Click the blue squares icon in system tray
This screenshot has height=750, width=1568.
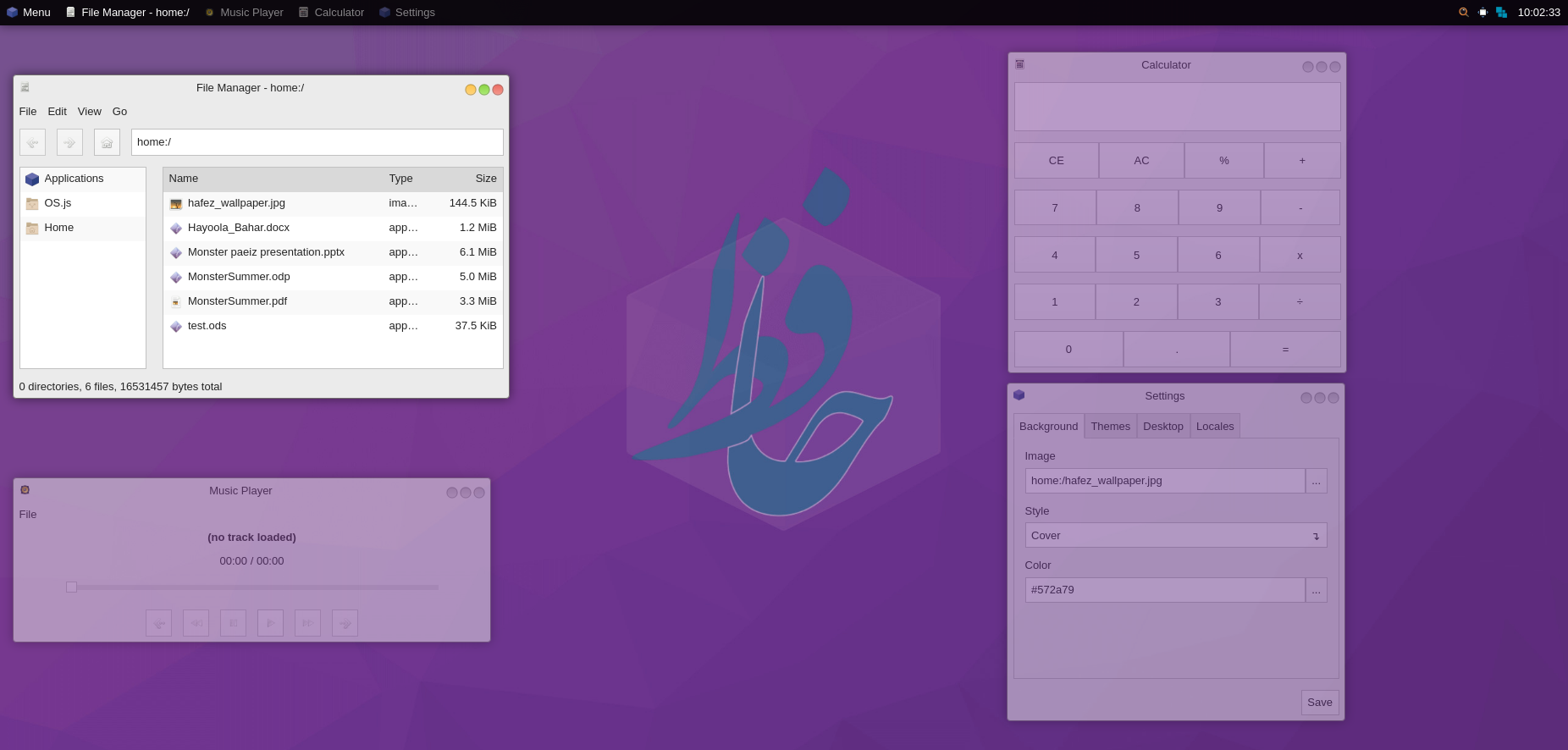tap(1502, 13)
